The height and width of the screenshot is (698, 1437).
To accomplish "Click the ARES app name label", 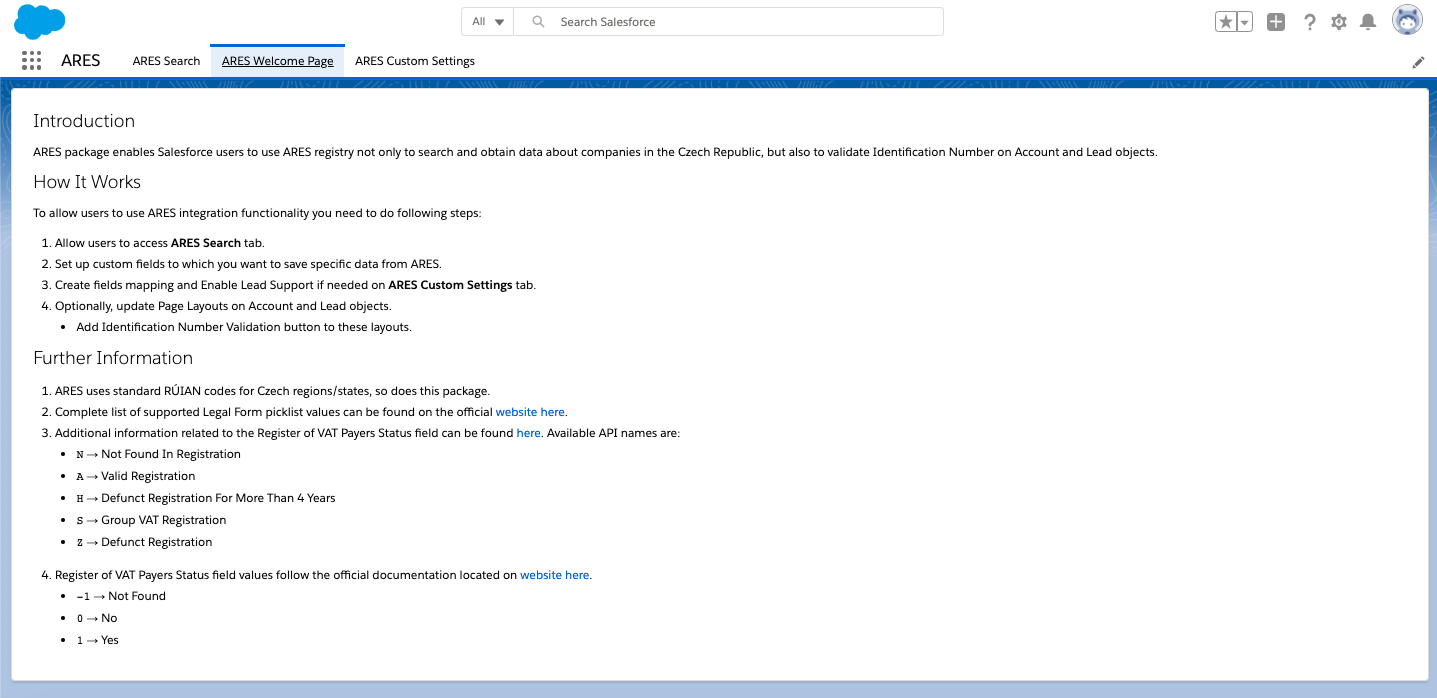I will click(80, 61).
